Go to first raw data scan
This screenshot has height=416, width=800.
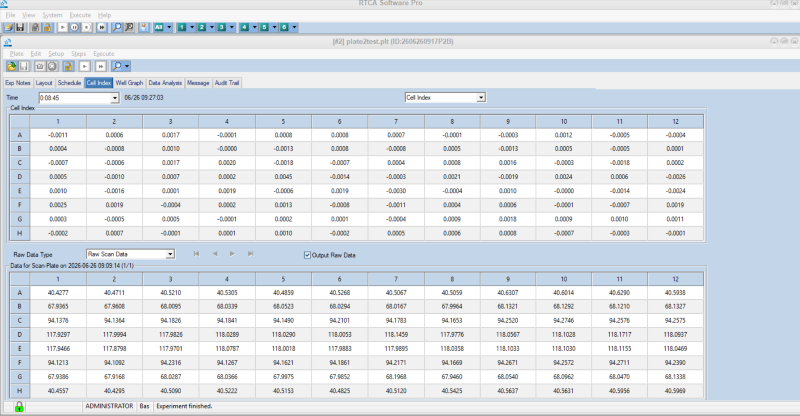[x=196, y=254]
